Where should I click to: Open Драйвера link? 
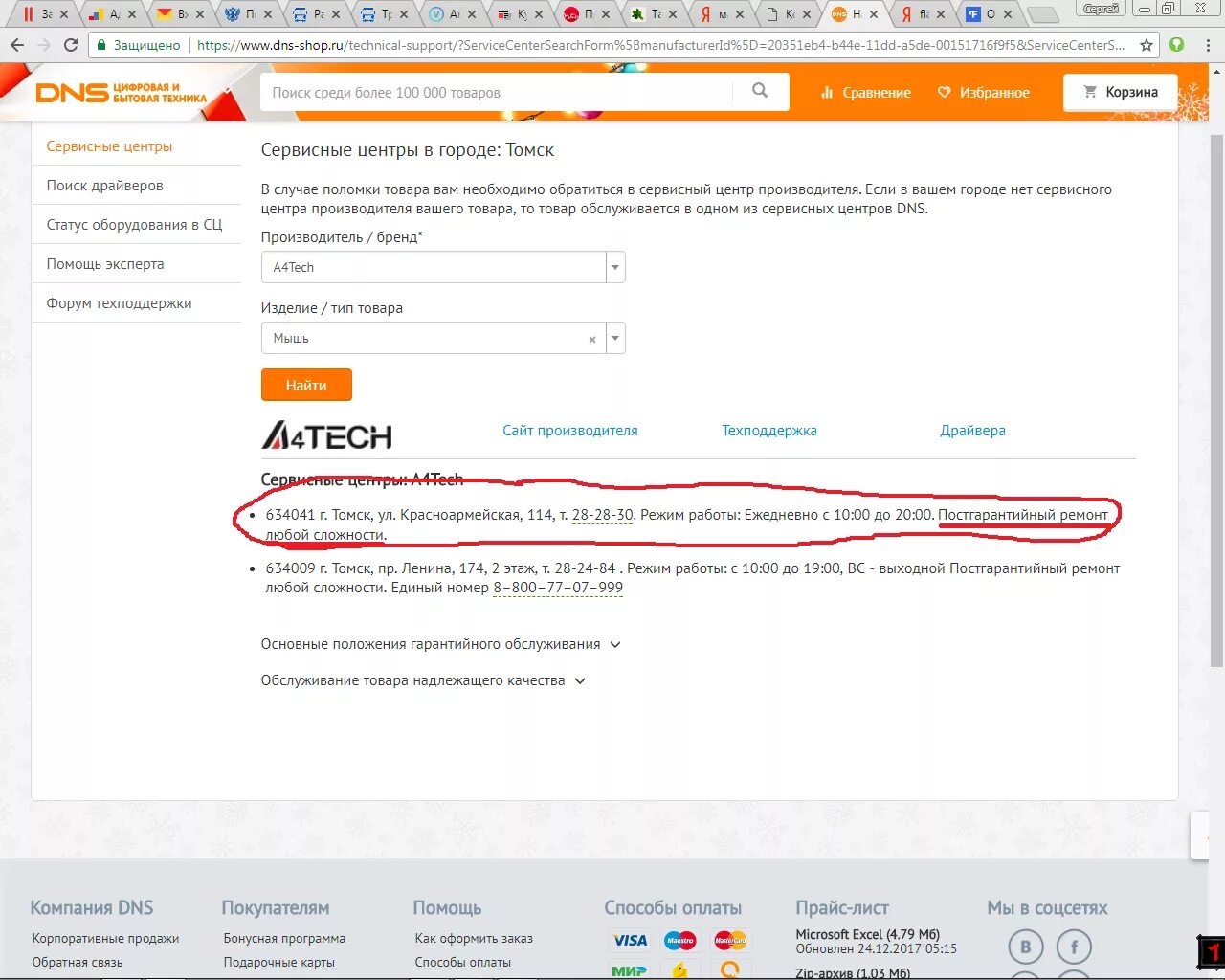click(972, 431)
